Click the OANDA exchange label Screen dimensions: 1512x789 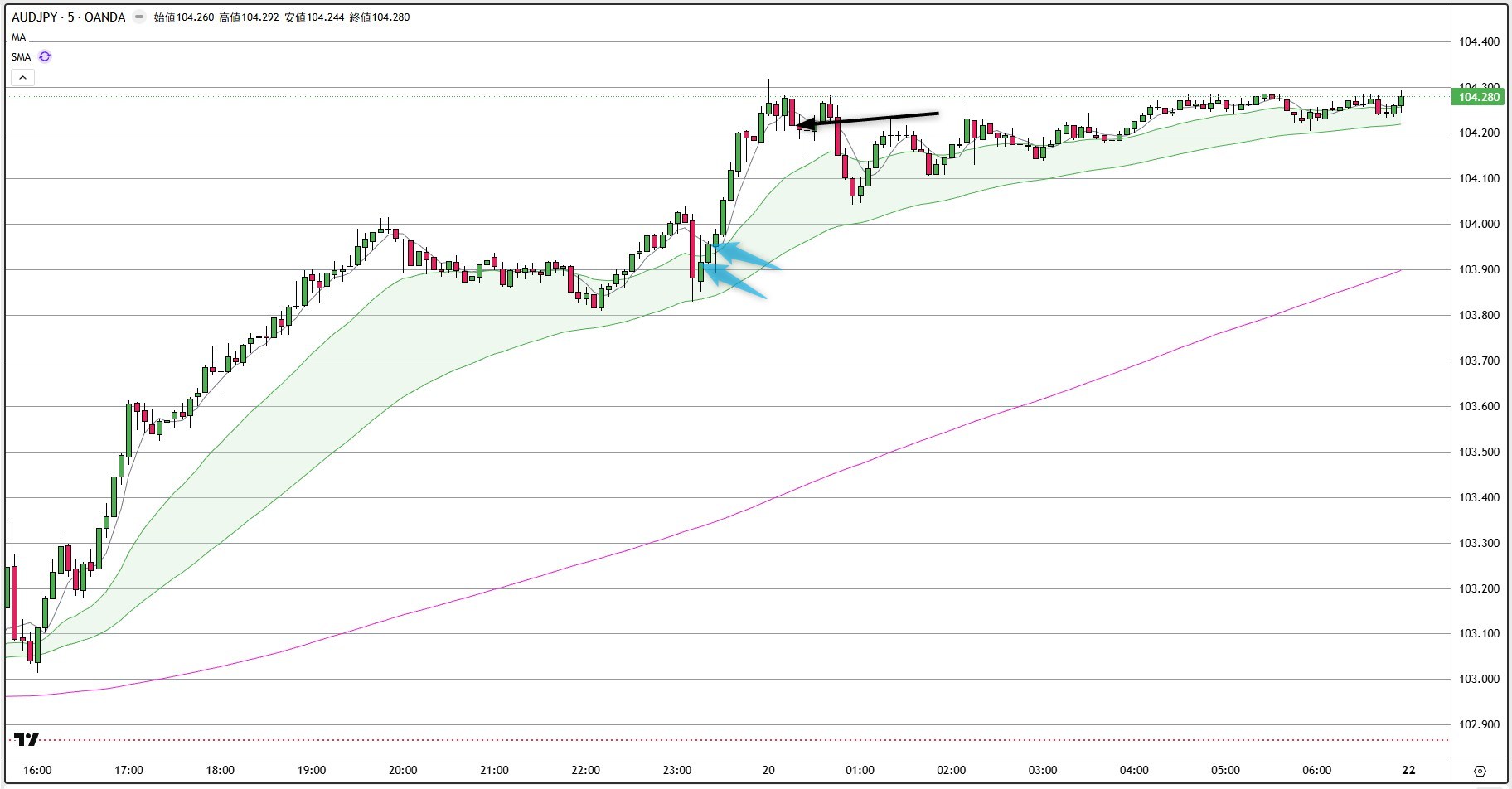103,17
